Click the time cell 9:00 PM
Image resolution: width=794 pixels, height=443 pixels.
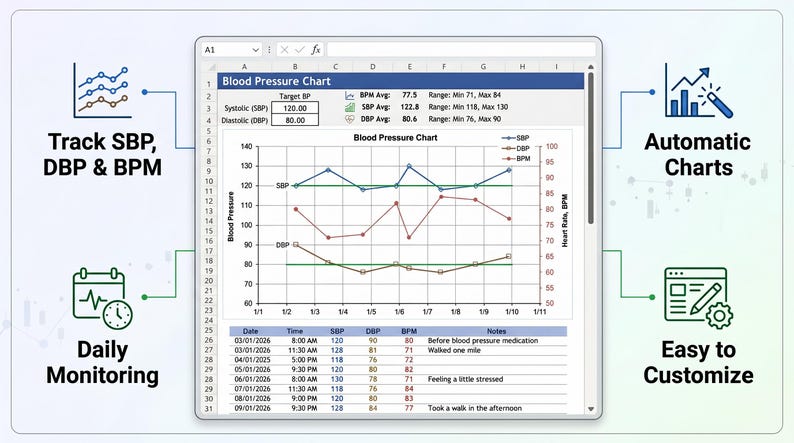304,398
